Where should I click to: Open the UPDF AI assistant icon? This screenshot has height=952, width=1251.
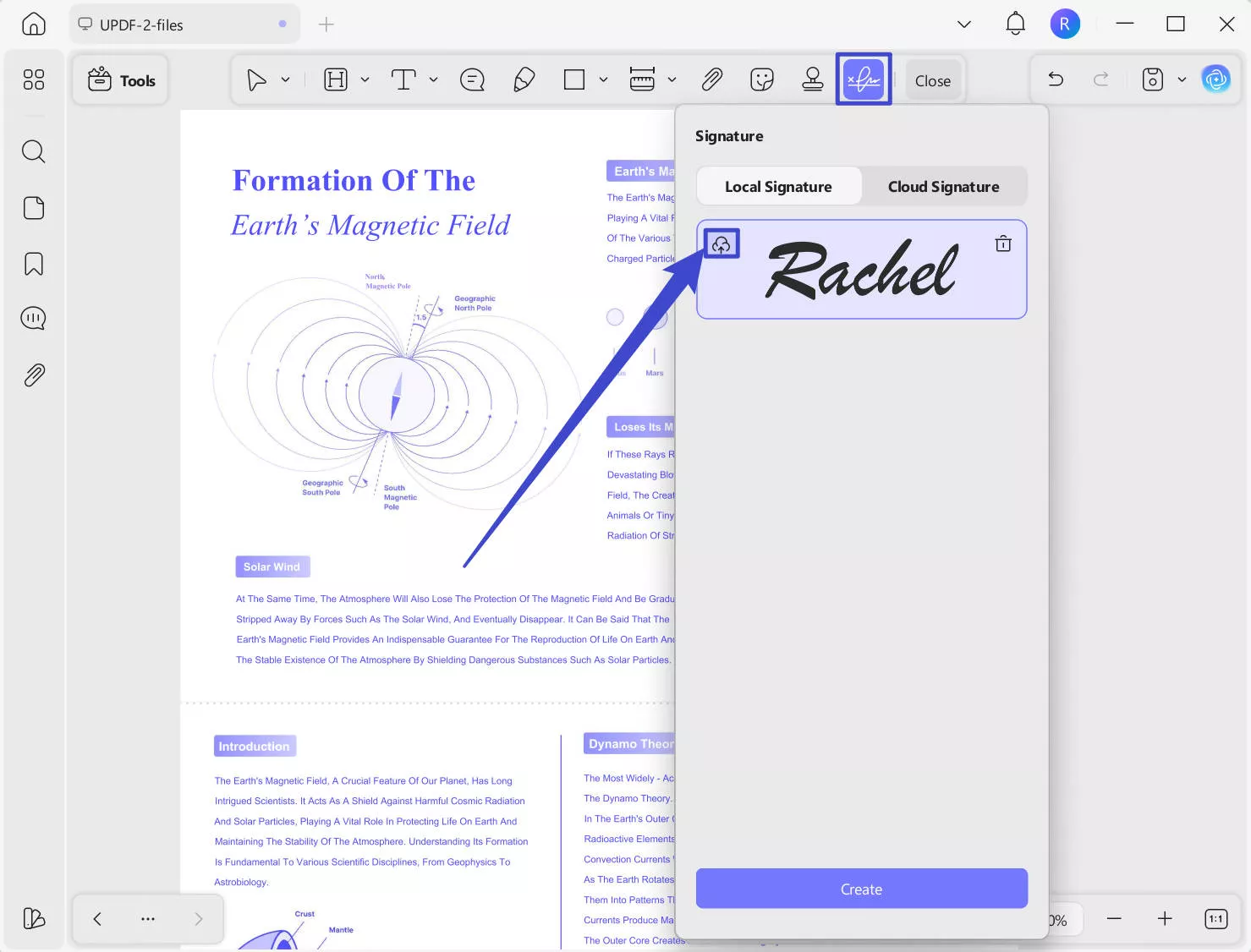1216,79
